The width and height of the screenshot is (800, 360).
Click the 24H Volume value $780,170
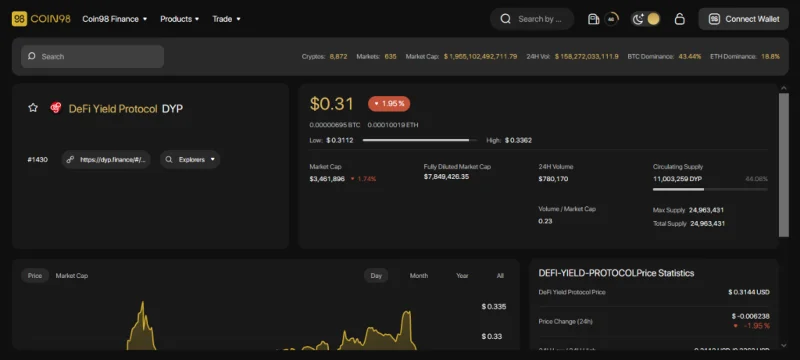(x=553, y=179)
